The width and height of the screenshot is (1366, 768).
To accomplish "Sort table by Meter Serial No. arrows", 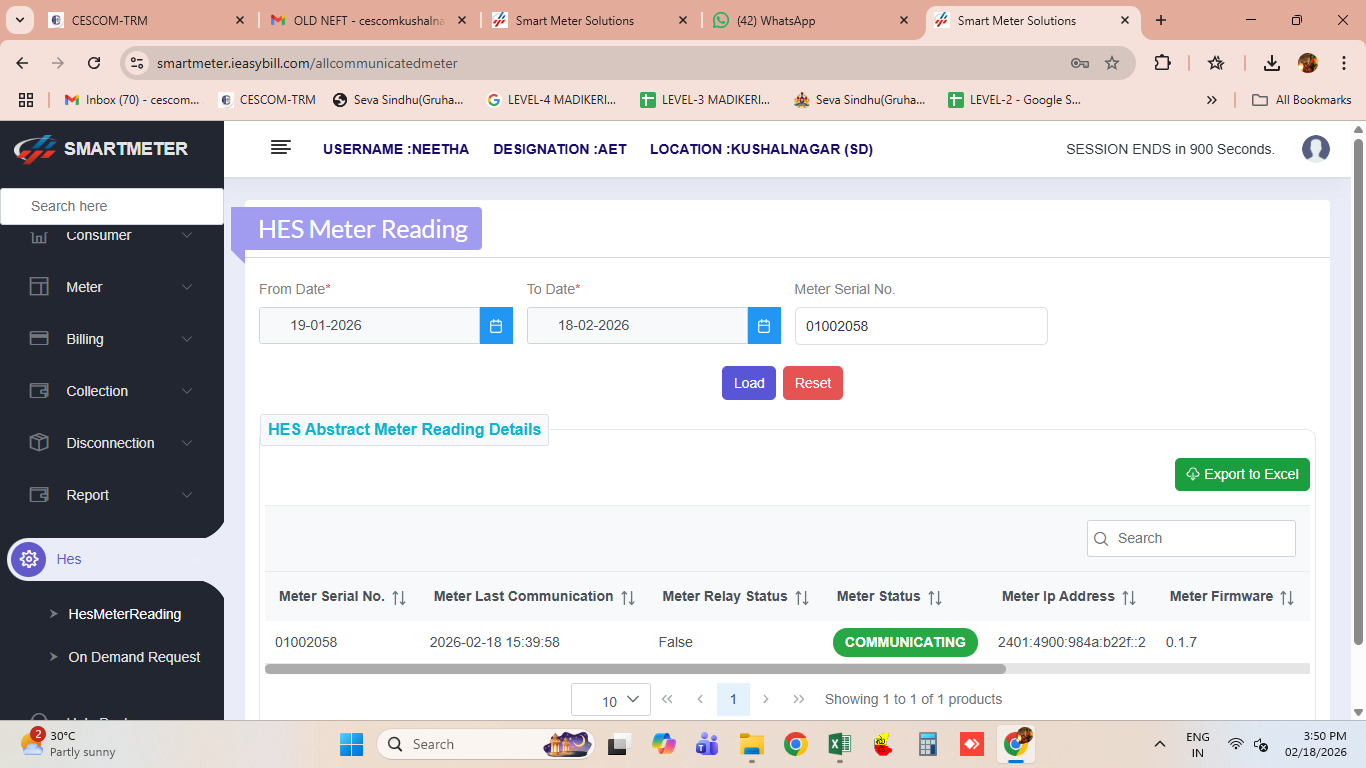I will (399, 597).
